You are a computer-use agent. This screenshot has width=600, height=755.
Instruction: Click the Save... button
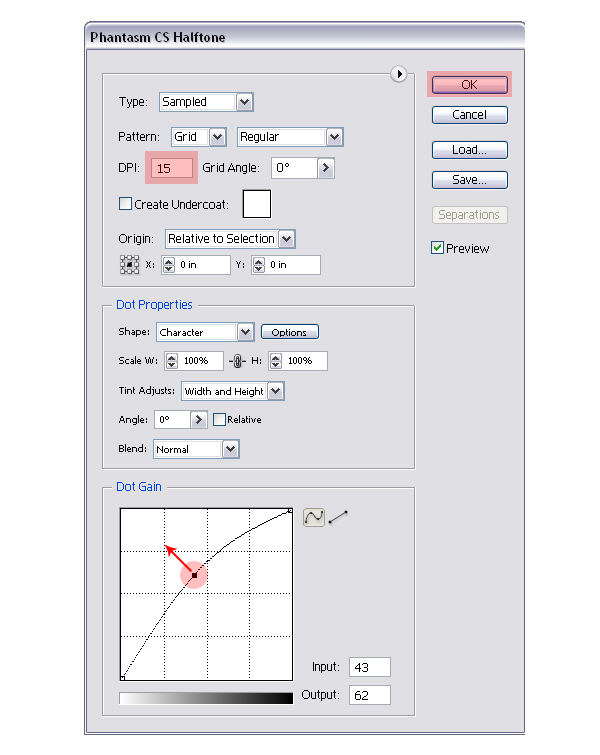coord(470,180)
